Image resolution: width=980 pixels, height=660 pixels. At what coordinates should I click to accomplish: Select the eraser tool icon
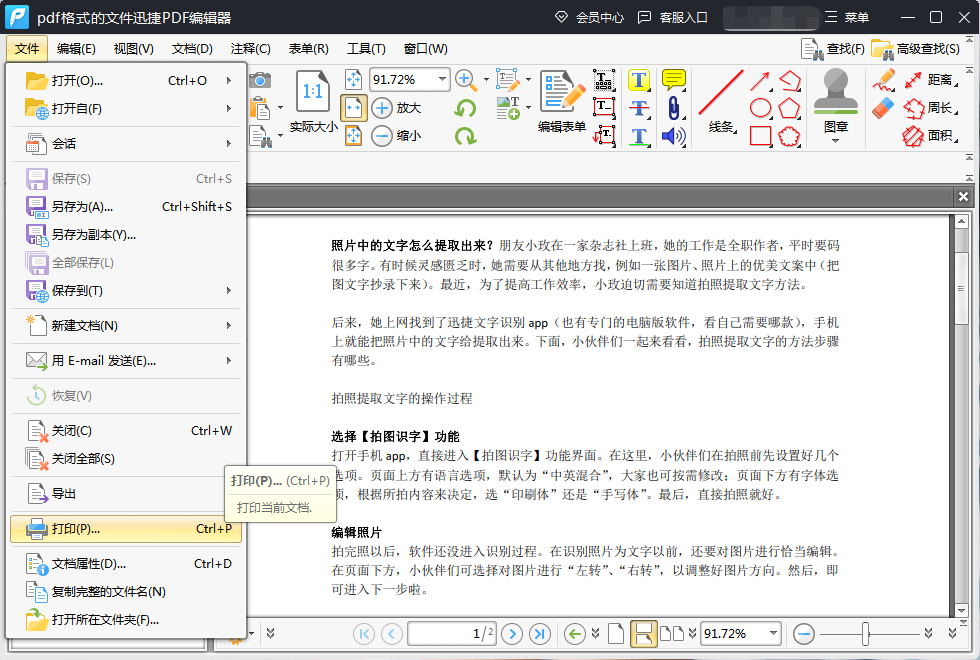click(883, 107)
